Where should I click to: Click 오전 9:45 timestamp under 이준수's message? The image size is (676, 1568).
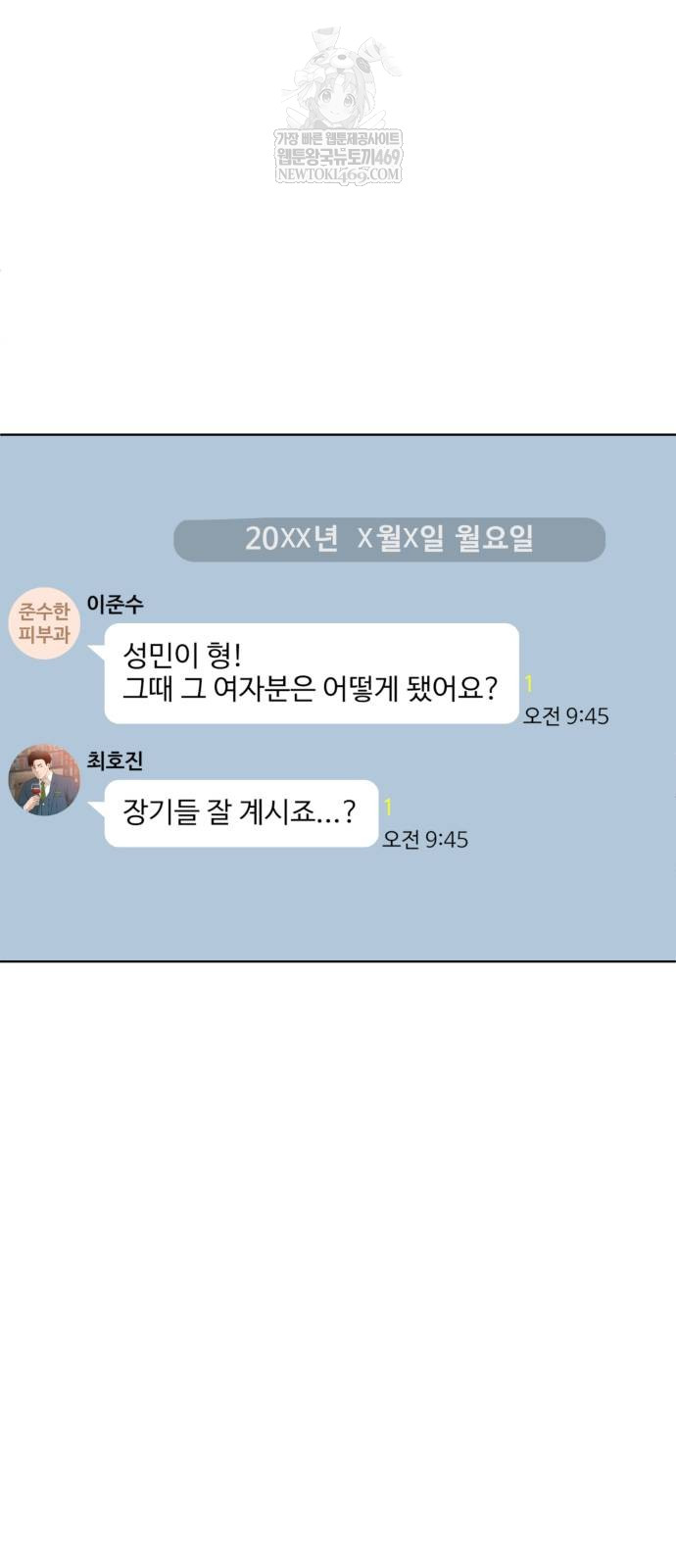(566, 716)
